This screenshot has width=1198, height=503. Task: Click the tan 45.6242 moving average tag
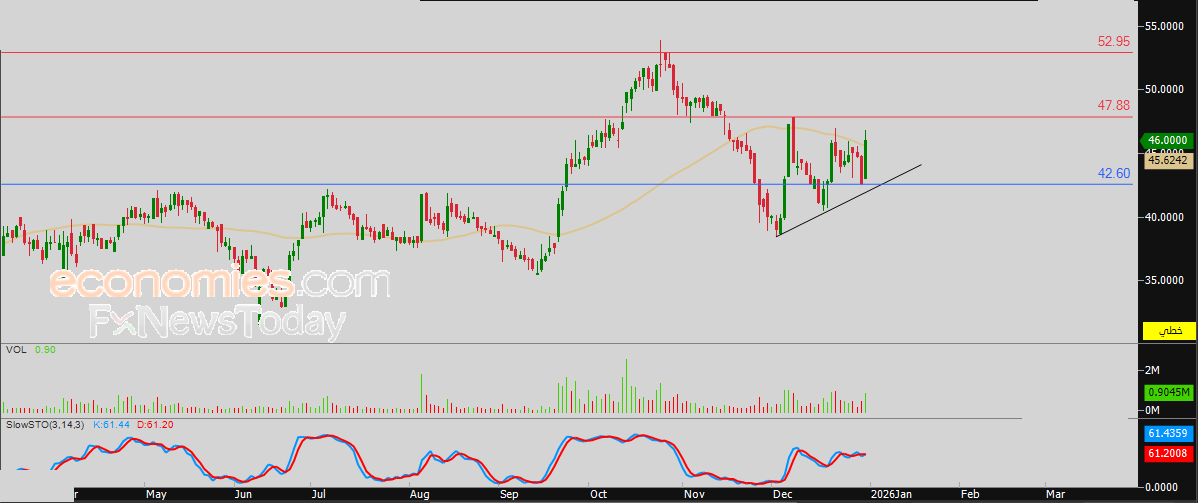(x=1167, y=159)
